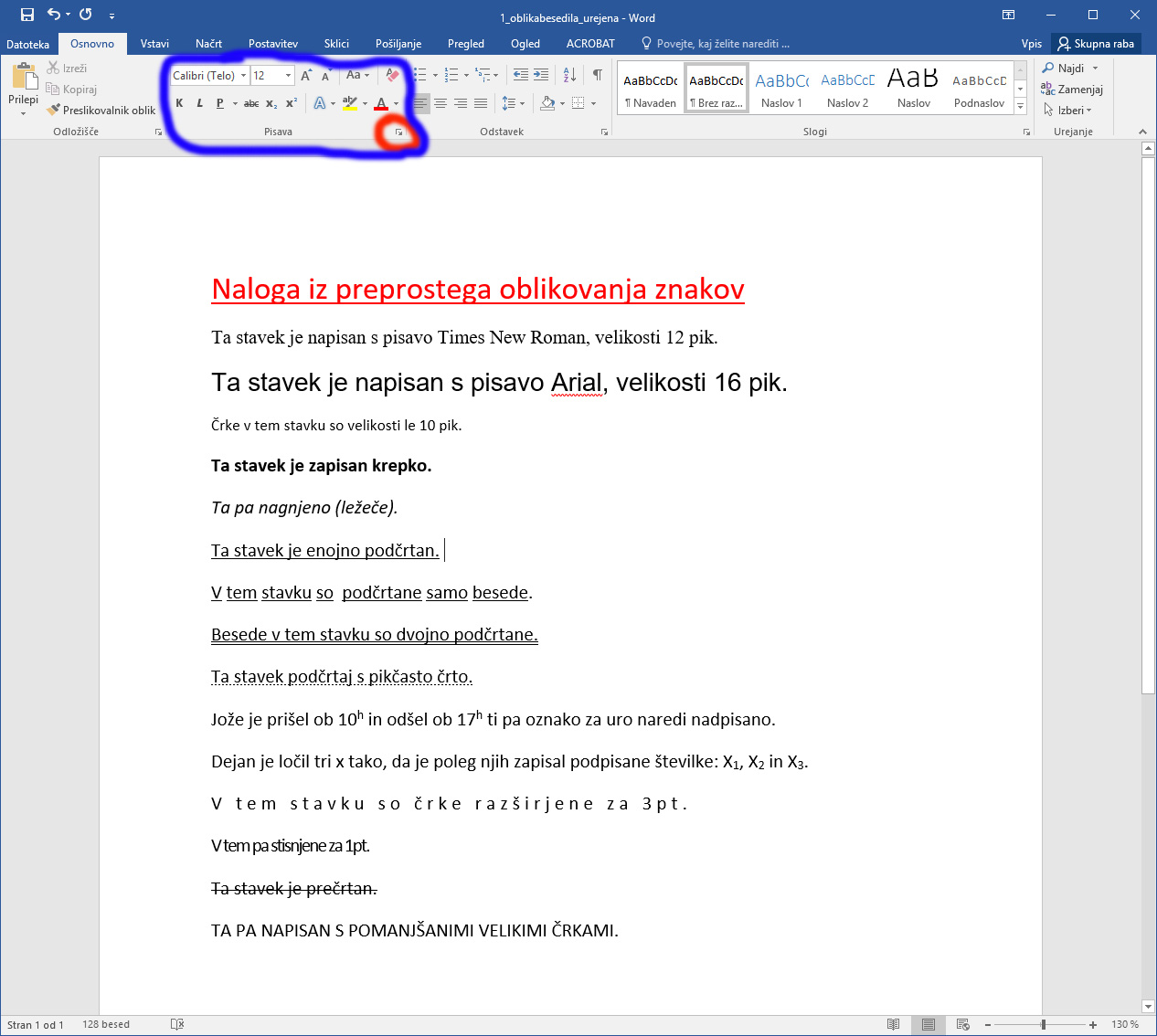
Task: Apply the Naslov 2 style
Action: 847,88
